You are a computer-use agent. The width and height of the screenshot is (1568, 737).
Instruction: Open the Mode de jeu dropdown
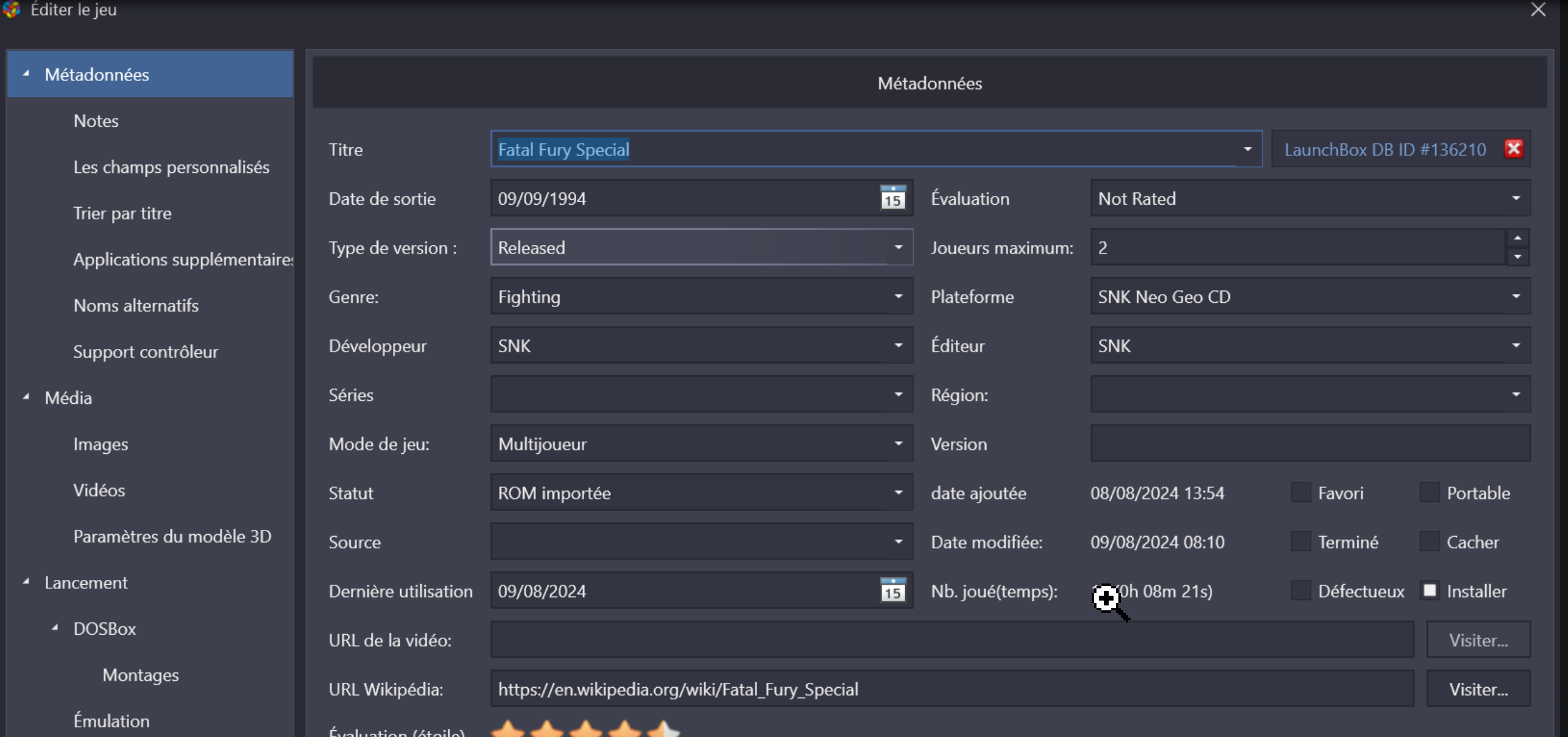[x=898, y=443]
